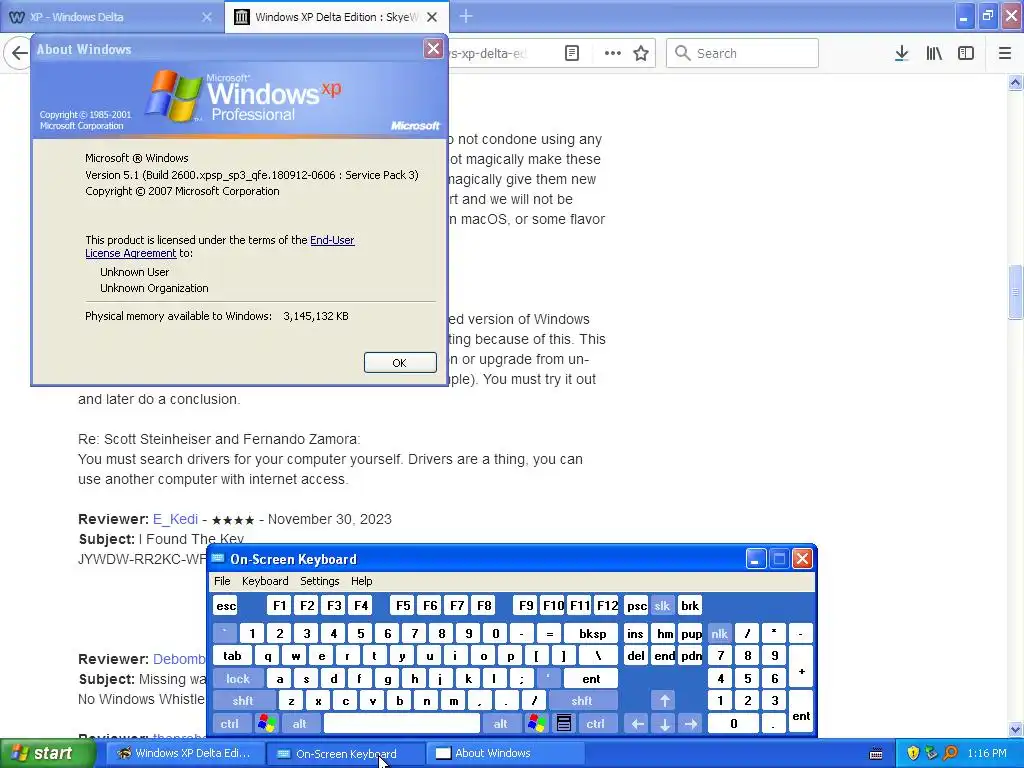Viewport: 1024px width, 768px height.
Task: Open Security Center shield tray icon
Action: point(913,754)
